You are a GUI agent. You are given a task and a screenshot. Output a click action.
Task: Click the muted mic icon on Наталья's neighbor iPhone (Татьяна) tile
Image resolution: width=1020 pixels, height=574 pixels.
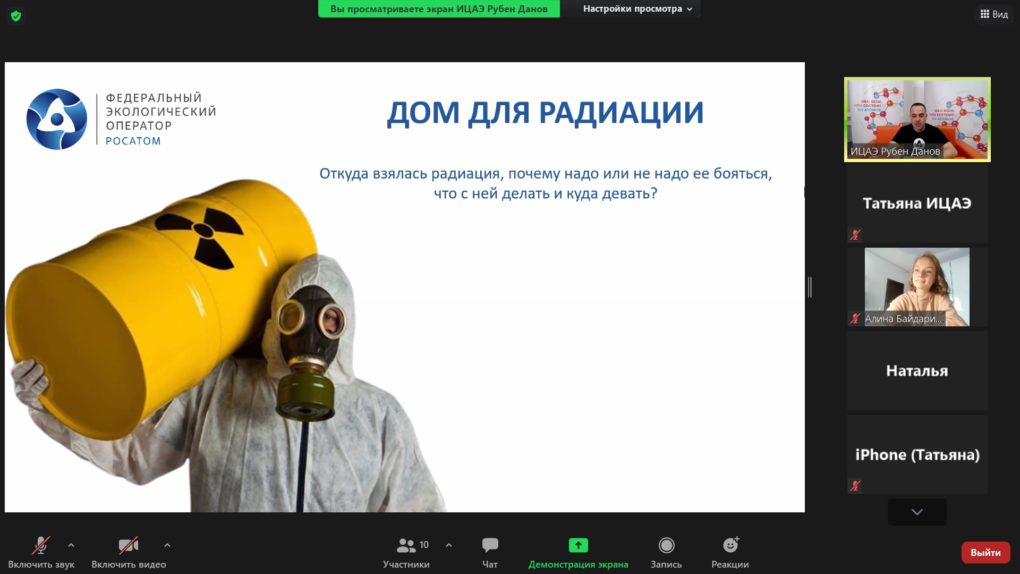tap(855, 486)
